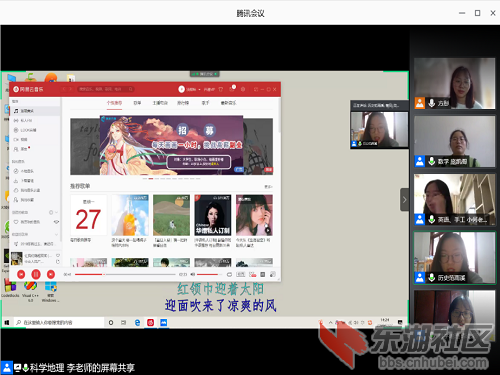Open the settings gear in the music app header
500x375 pixels.
pos(243,89)
